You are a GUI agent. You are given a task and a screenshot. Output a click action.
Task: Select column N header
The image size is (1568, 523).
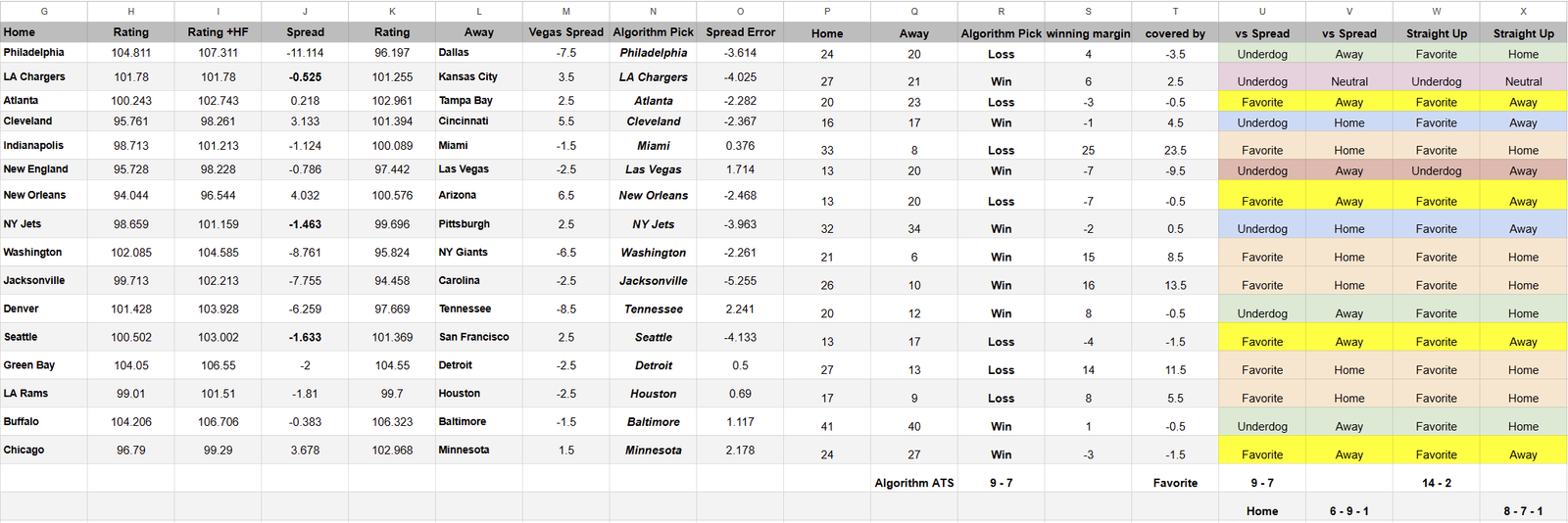[x=653, y=12]
